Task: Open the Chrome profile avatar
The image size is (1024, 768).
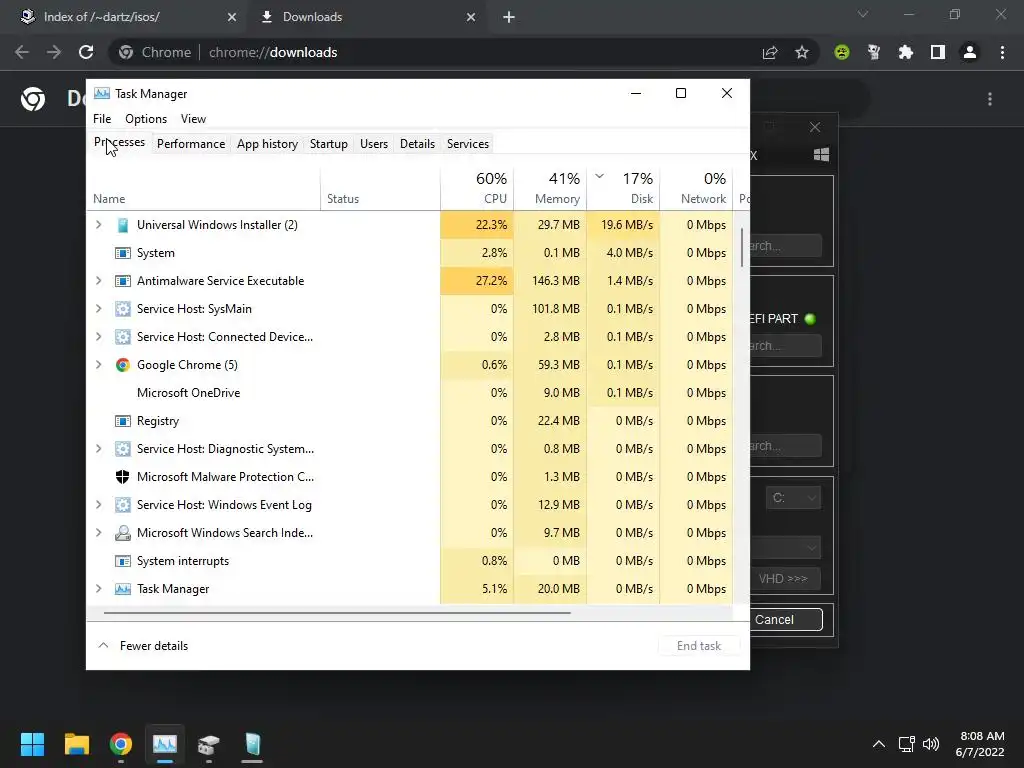Action: pos(970,52)
